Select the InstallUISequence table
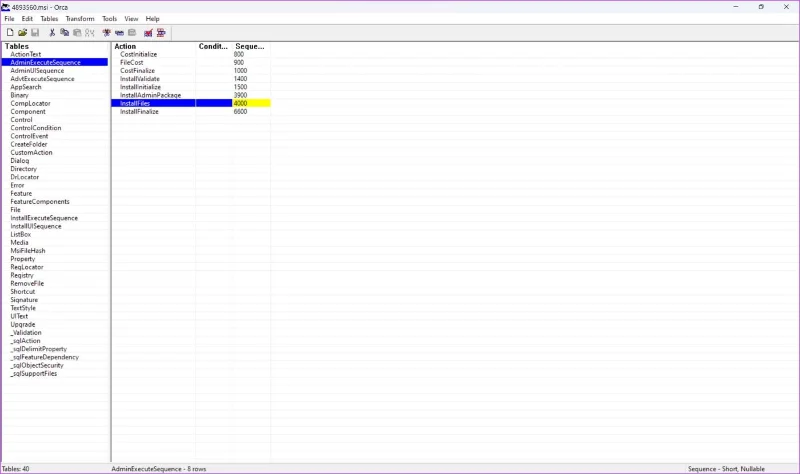This screenshot has height=474, width=800. [x=36, y=226]
